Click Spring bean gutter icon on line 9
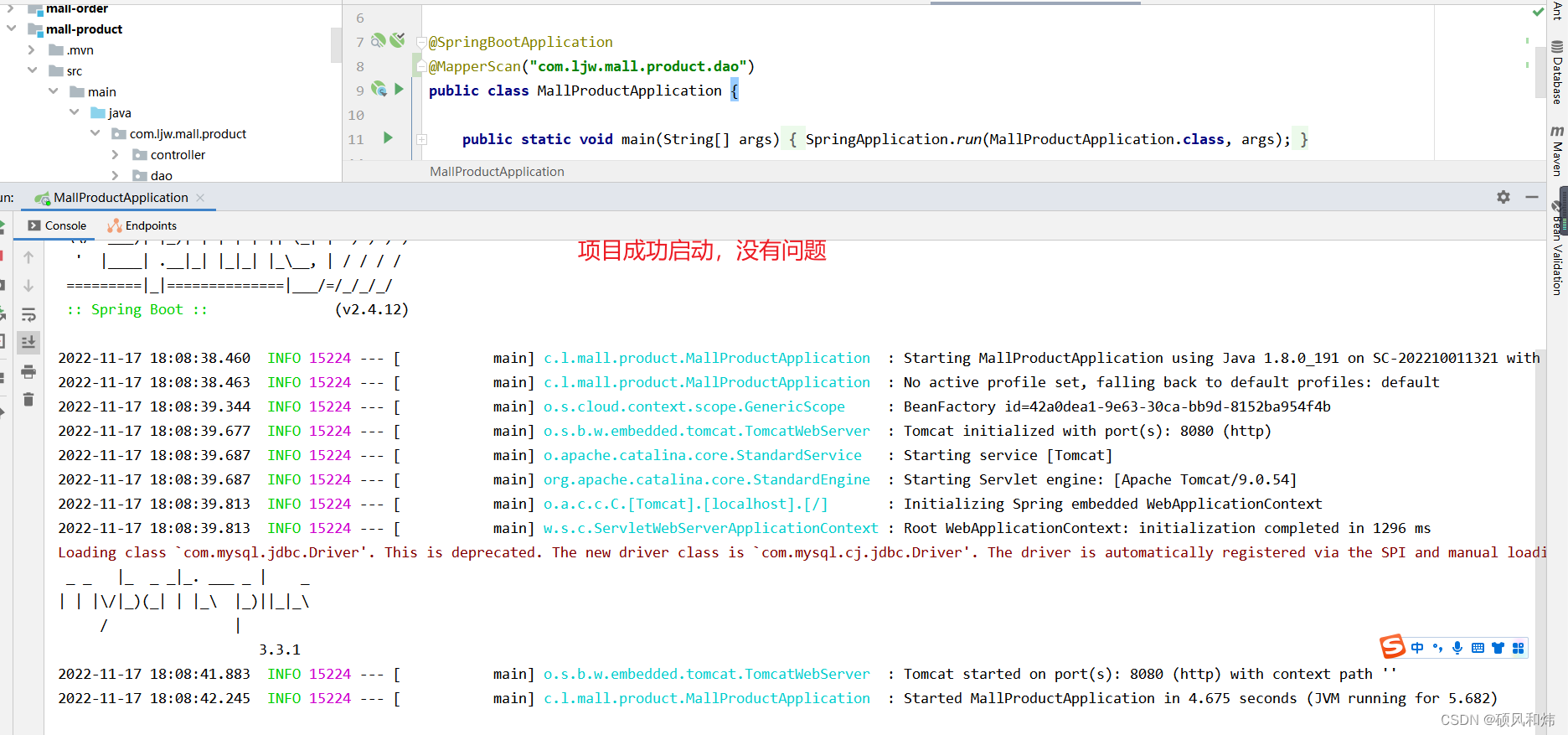 click(x=379, y=89)
